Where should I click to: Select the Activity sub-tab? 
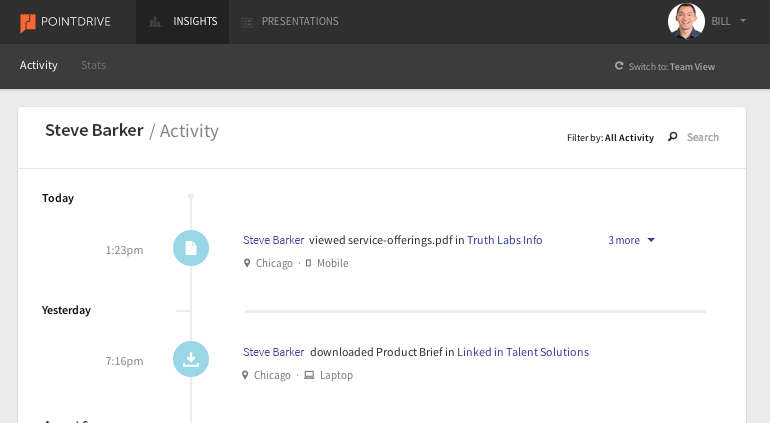(x=38, y=65)
